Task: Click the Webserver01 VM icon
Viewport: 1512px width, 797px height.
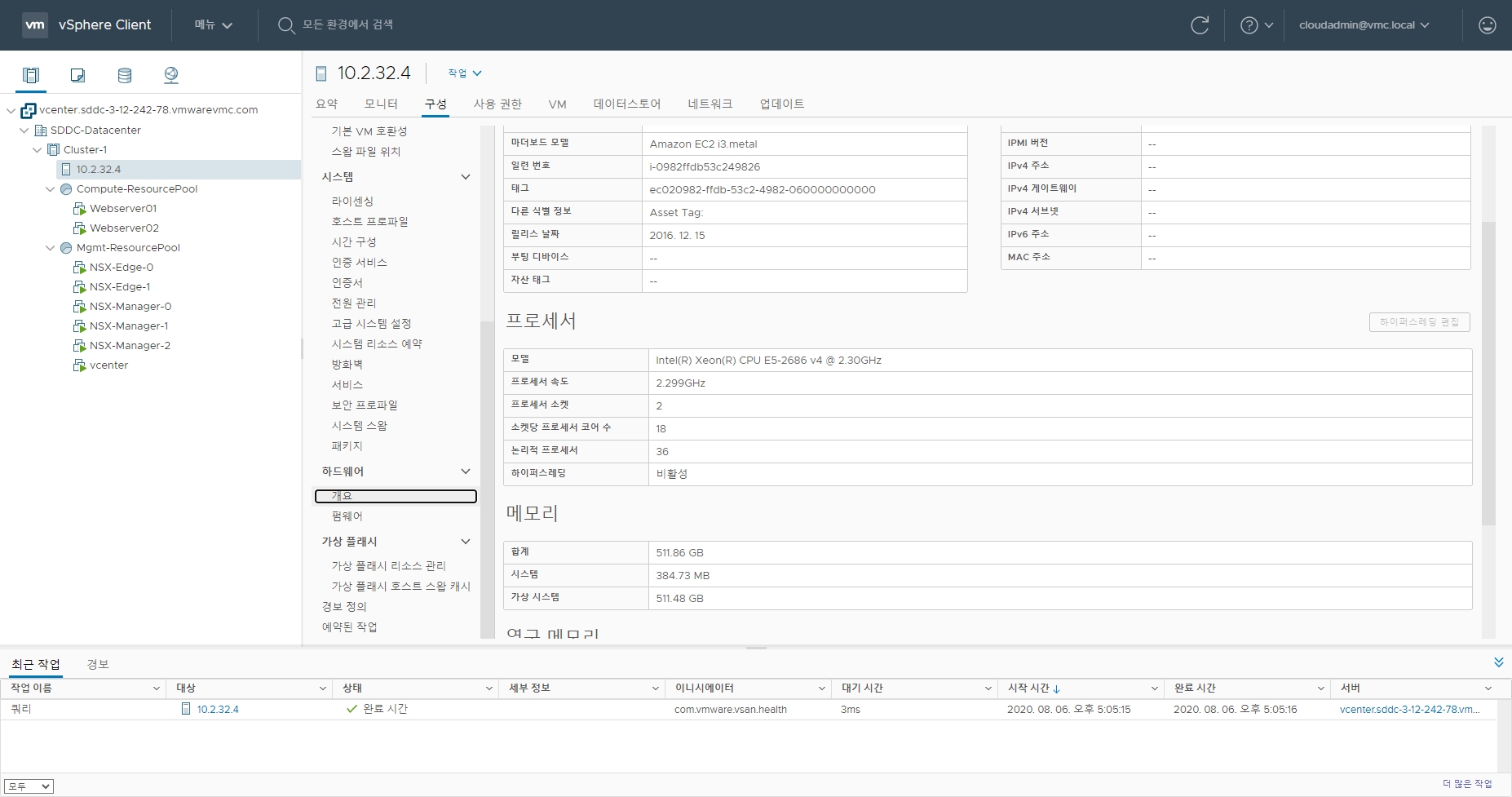Action: click(79, 209)
